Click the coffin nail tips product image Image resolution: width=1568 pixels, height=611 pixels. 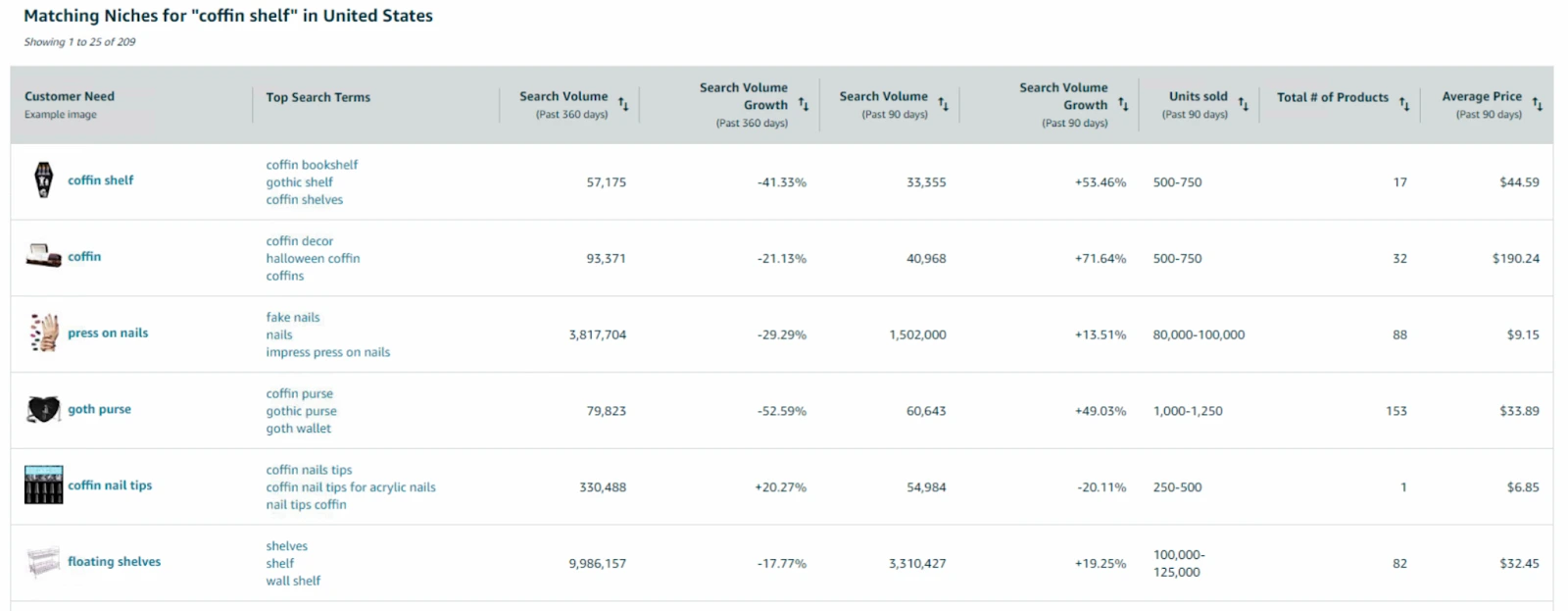point(43,485)
